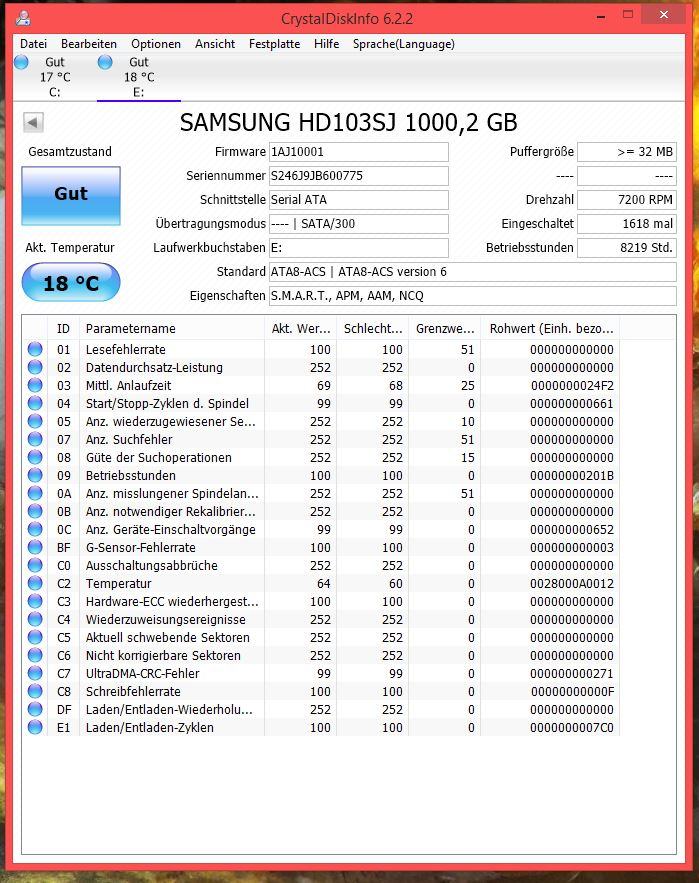This screenshot has height=883, width=699.
Task: Click the status orb of Wiederzuweisungsereignisse row
Action: pyautogui.click(x=35, y=619)
